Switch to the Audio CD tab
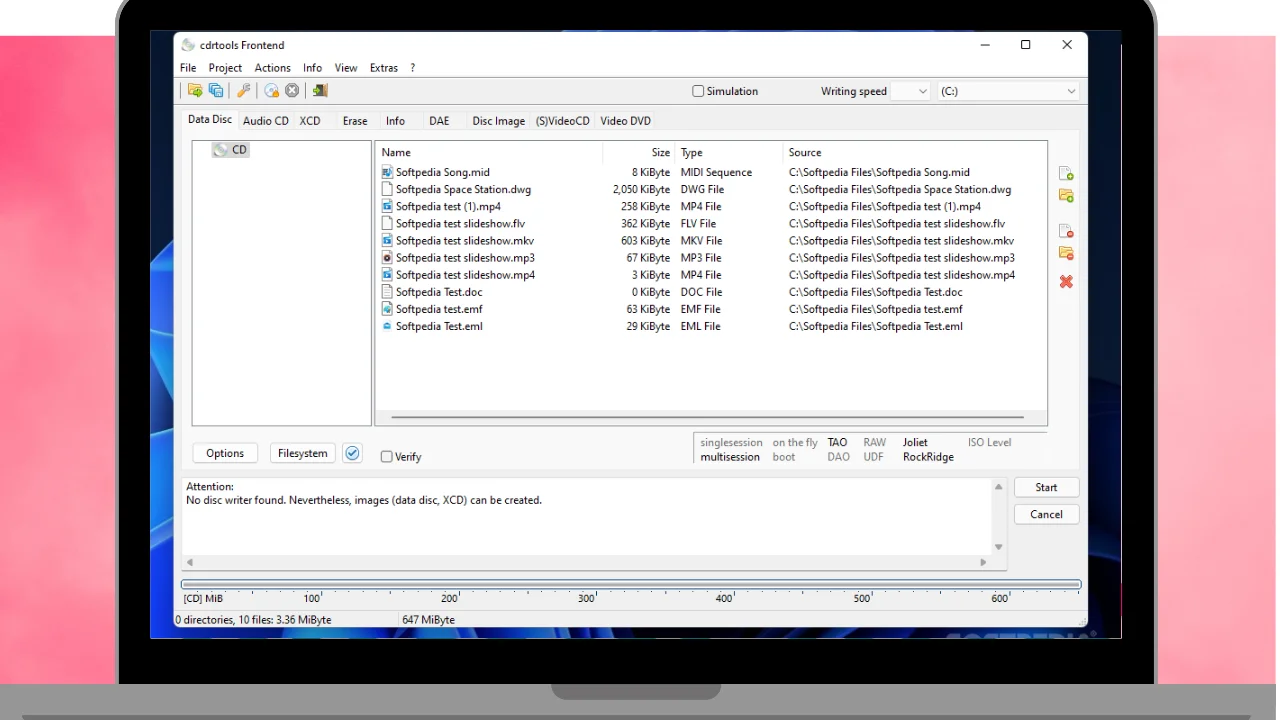 (x=266, y=121)
